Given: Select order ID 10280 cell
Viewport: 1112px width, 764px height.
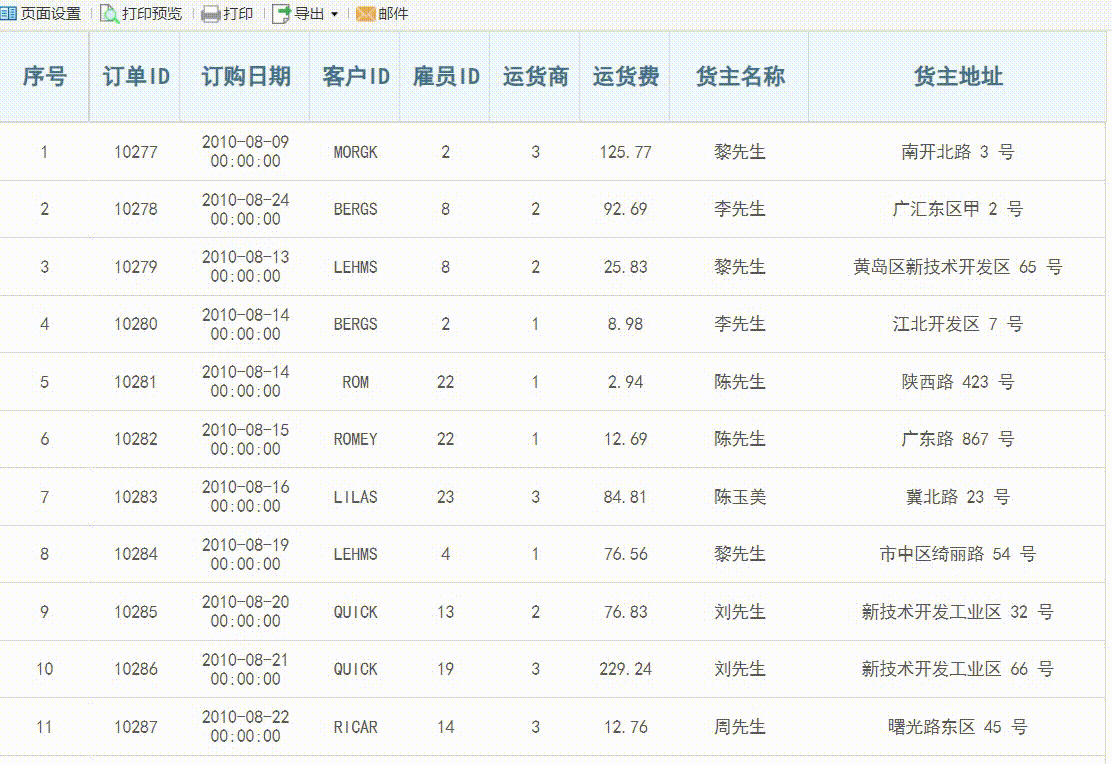Looking at the screenshot, I should click(x=135, y=324).
